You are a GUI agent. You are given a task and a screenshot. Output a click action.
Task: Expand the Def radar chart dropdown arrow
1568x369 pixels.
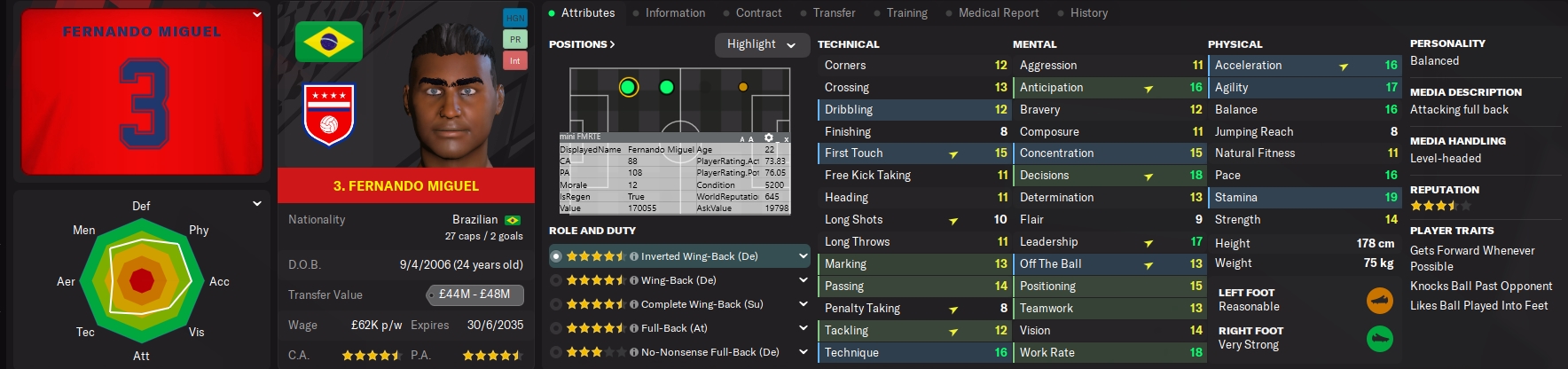coord(257,204)
